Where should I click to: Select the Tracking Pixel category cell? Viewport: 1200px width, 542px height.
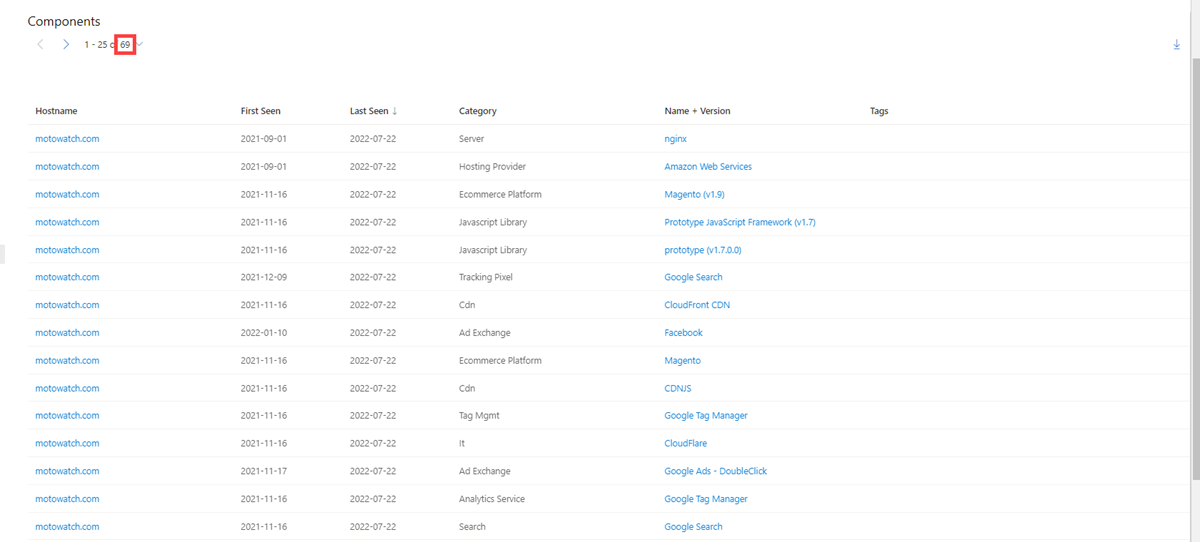pos(486,277)
